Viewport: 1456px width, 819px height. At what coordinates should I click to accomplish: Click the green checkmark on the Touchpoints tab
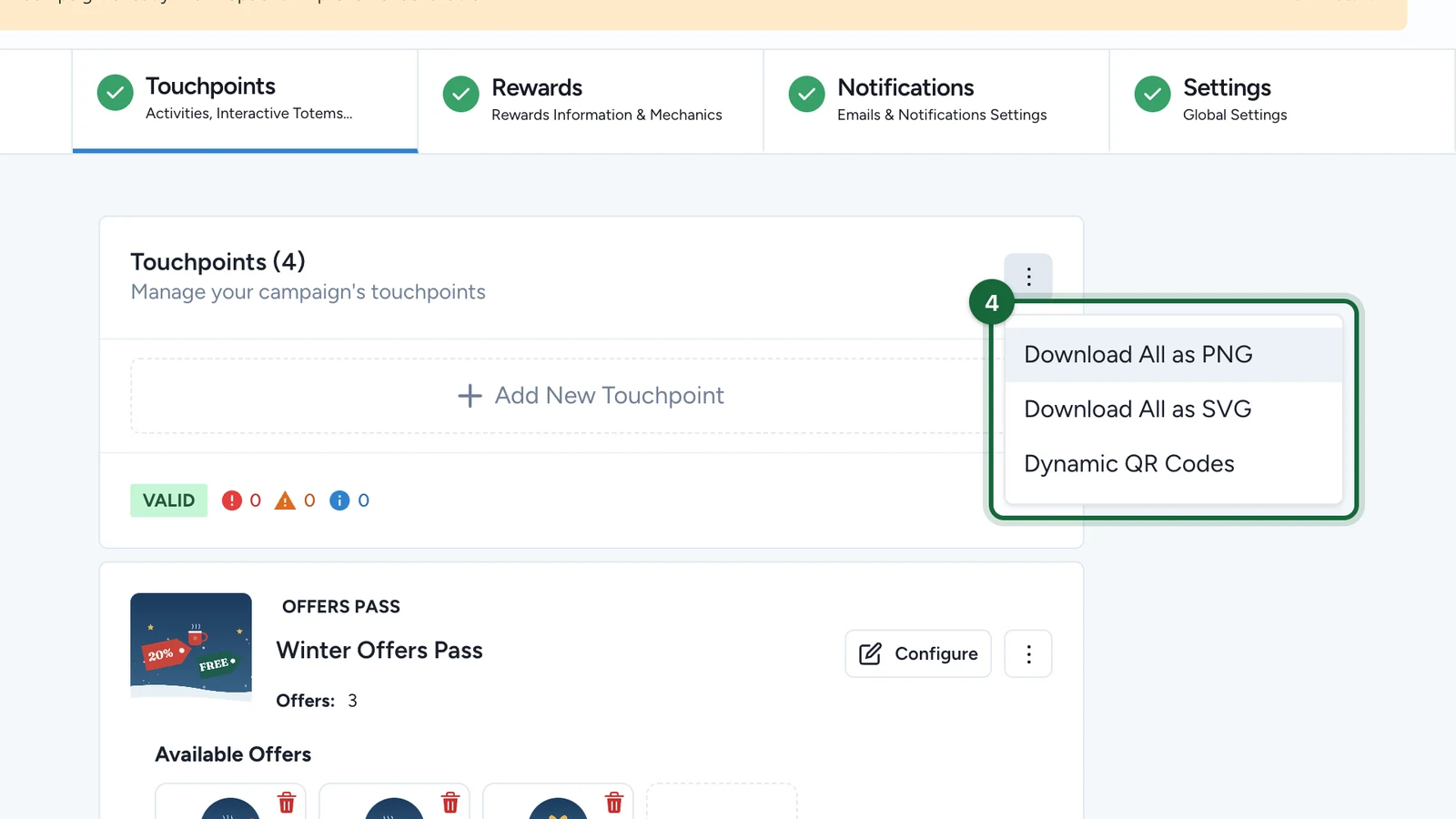pos(116,93)
